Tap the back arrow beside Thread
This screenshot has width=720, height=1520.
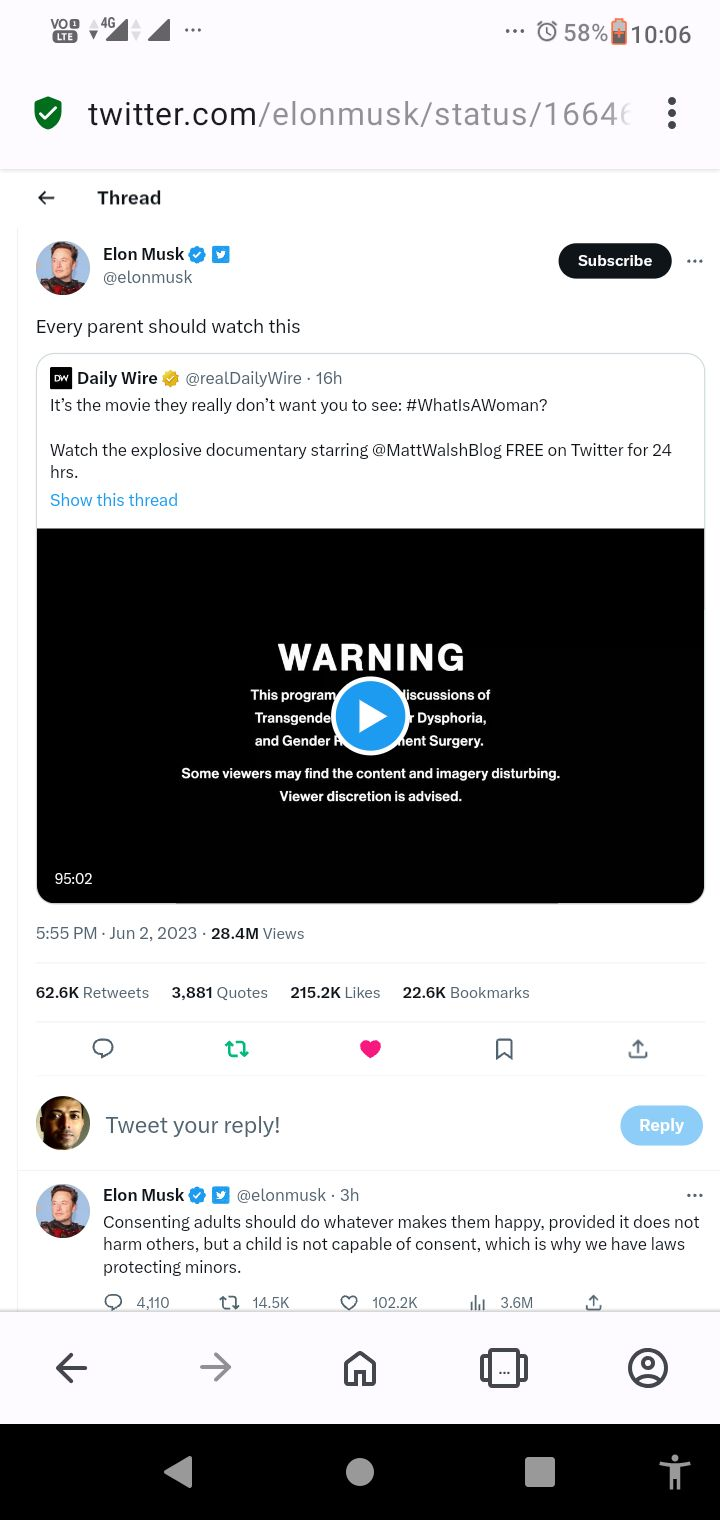pos(46,198)
